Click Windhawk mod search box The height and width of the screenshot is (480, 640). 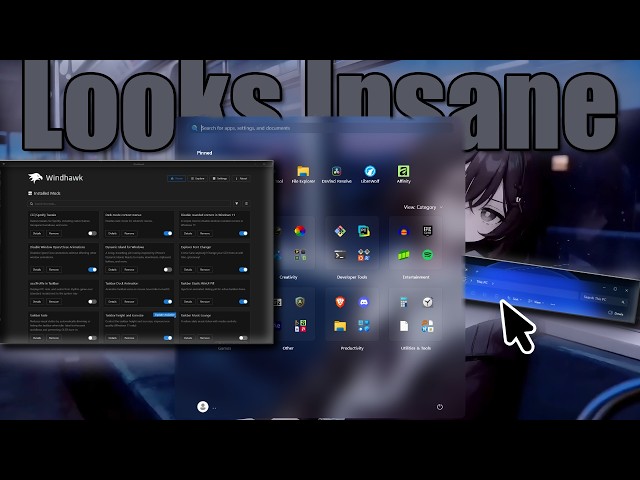click(129, 203)
